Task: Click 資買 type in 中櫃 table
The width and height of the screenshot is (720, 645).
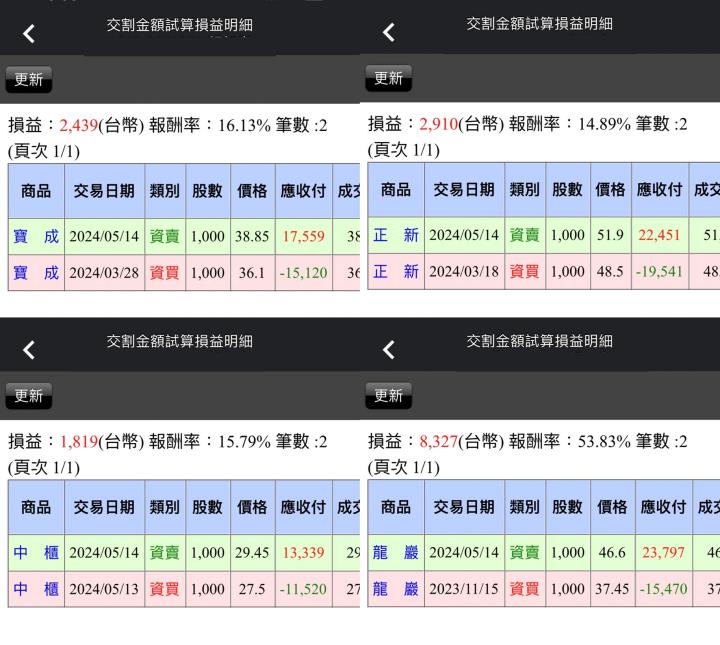Action: (164, 589)
